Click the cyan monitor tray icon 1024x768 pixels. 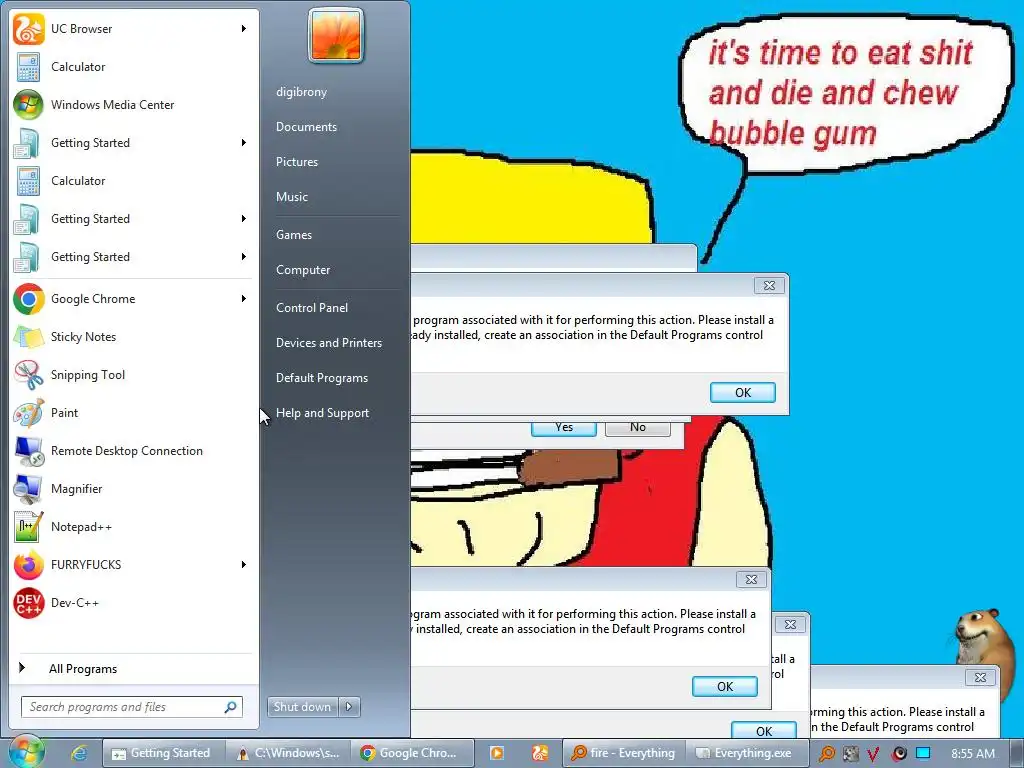coord(923,753)
